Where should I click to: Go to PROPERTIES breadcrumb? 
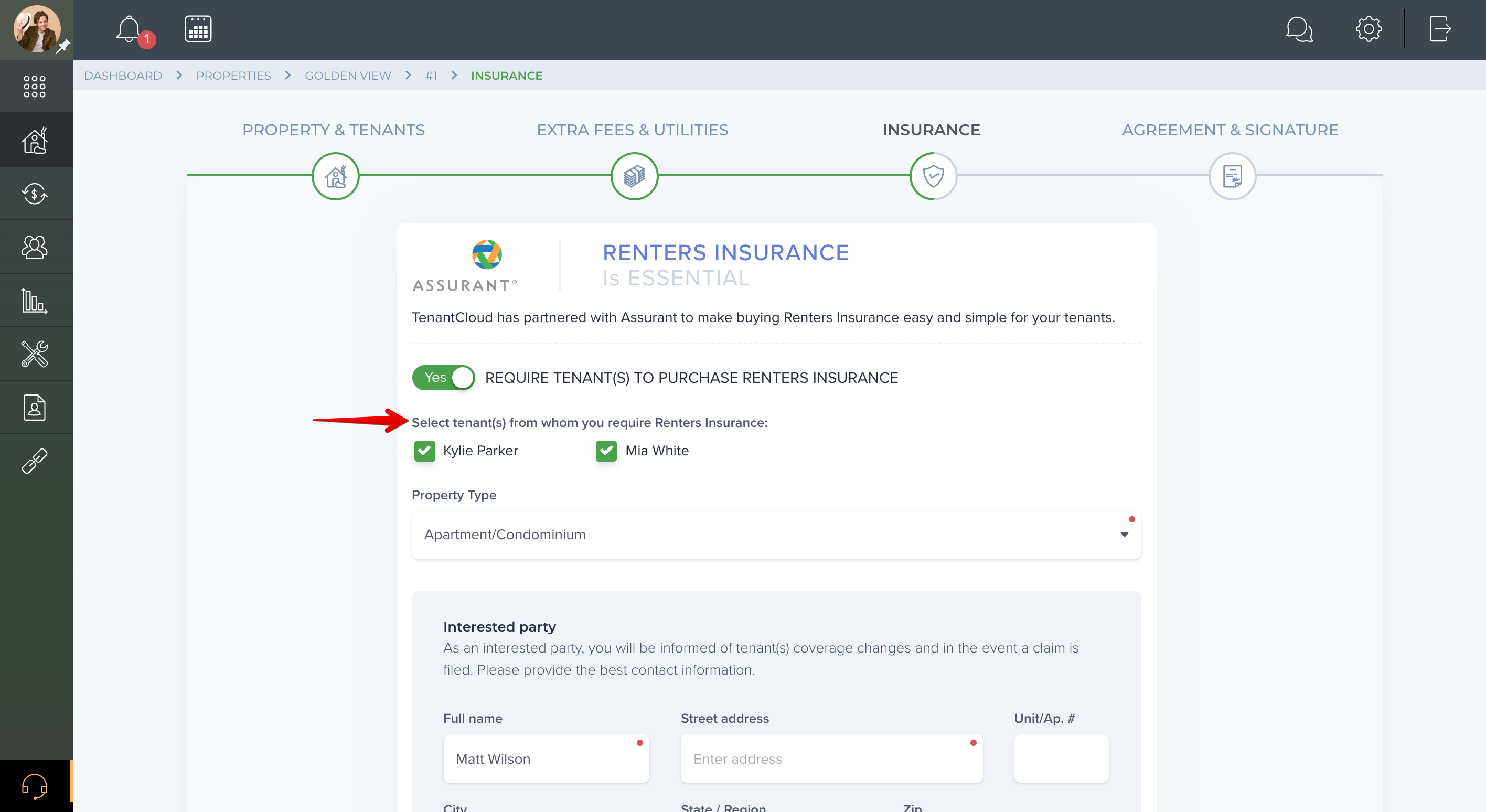[x=233, y=76]
